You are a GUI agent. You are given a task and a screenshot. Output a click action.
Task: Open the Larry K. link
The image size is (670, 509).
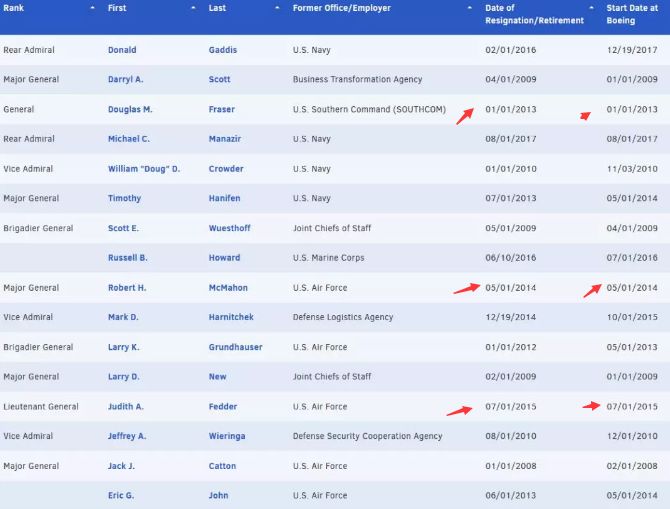[x=123, y=347]
